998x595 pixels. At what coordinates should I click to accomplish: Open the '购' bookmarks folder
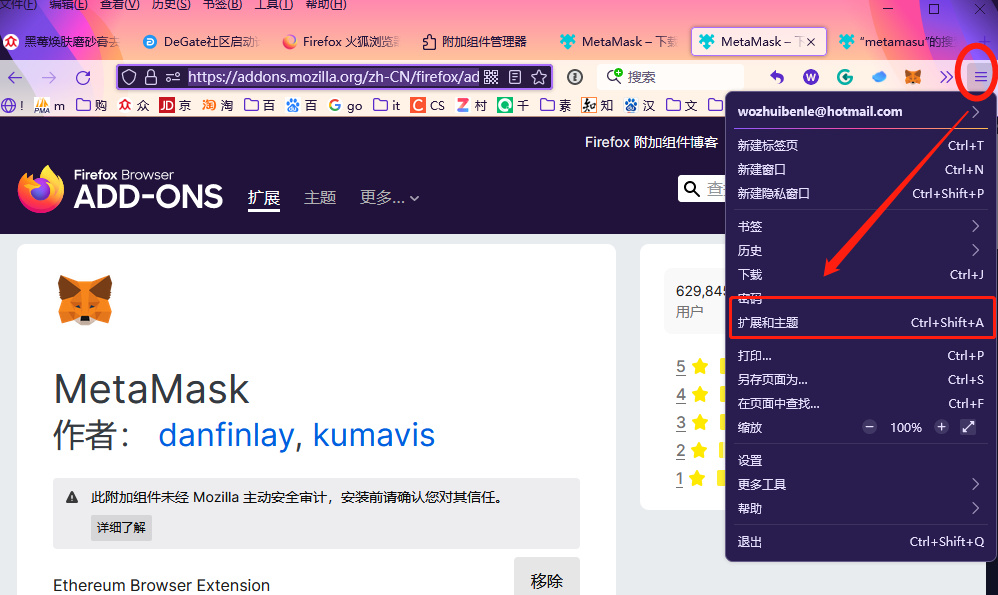pos(92,105)
